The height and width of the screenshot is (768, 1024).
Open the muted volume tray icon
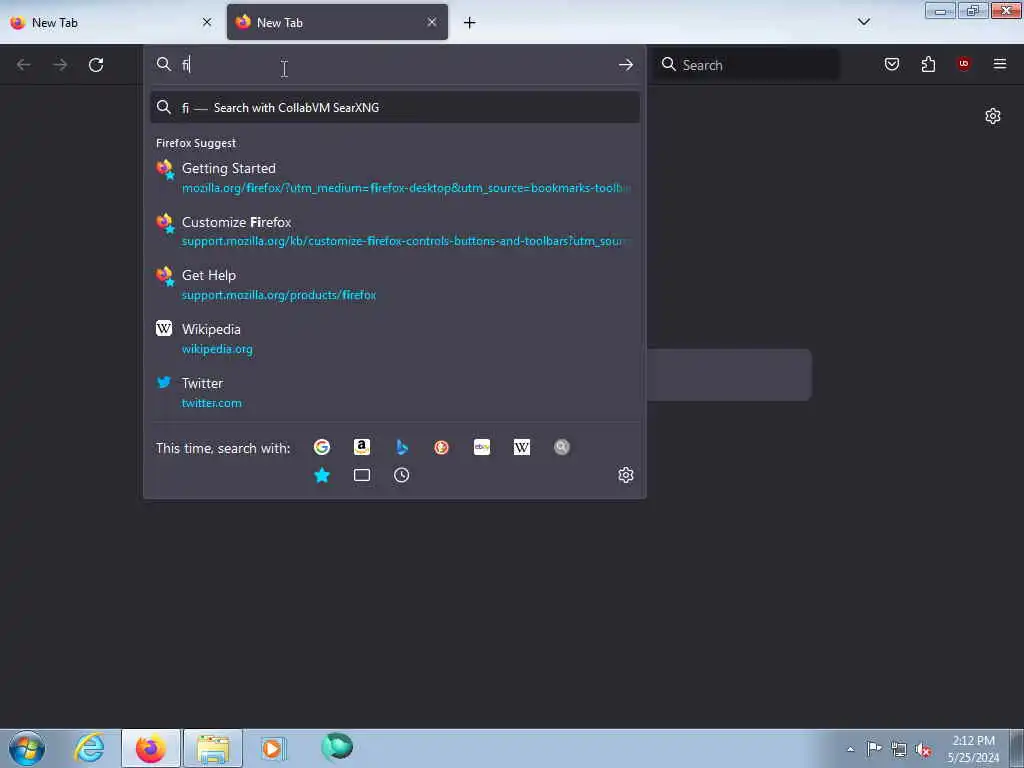[923, 750]
